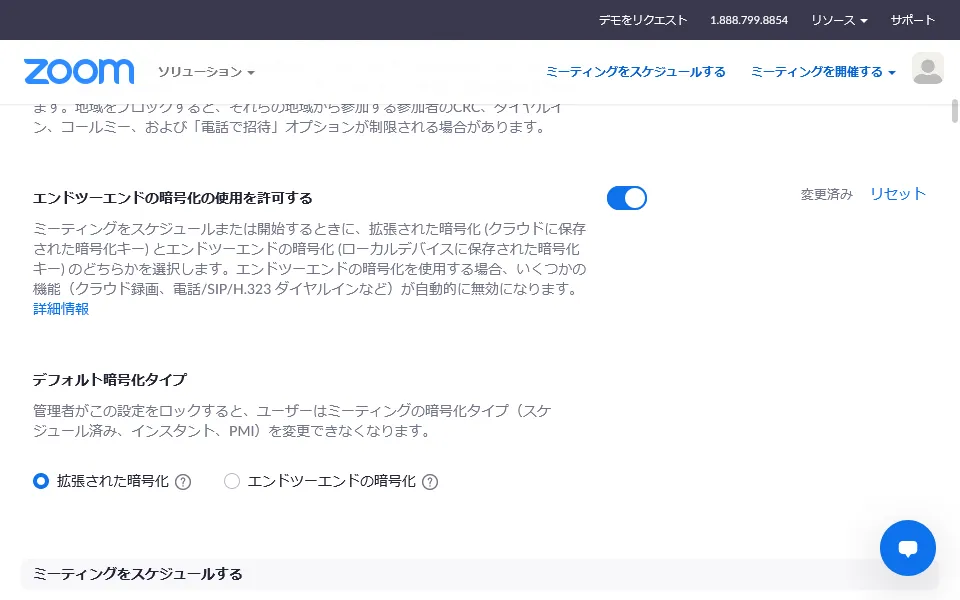Click the Zoom logo
Image resolution: width=960 pixels, height=600 pixels.
(x=79, y=72)
